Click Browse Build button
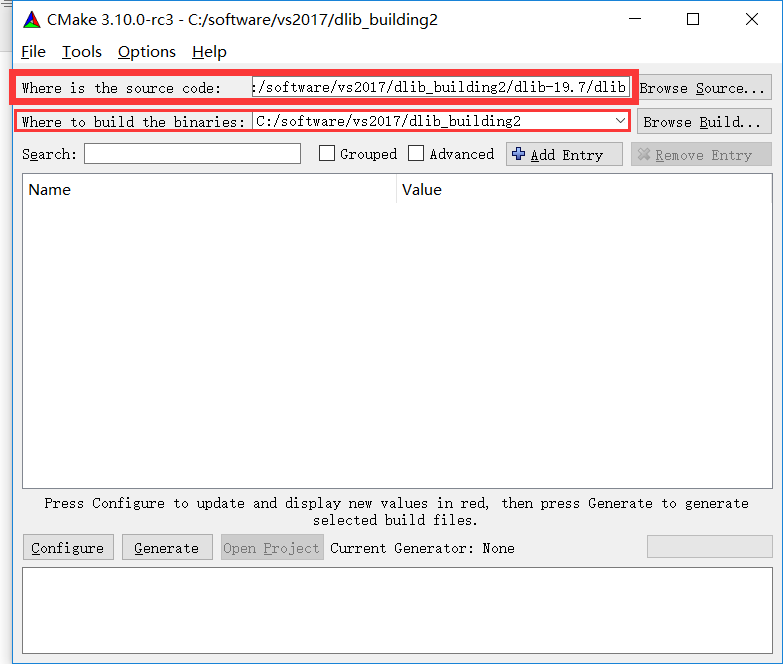 (704, 122)
